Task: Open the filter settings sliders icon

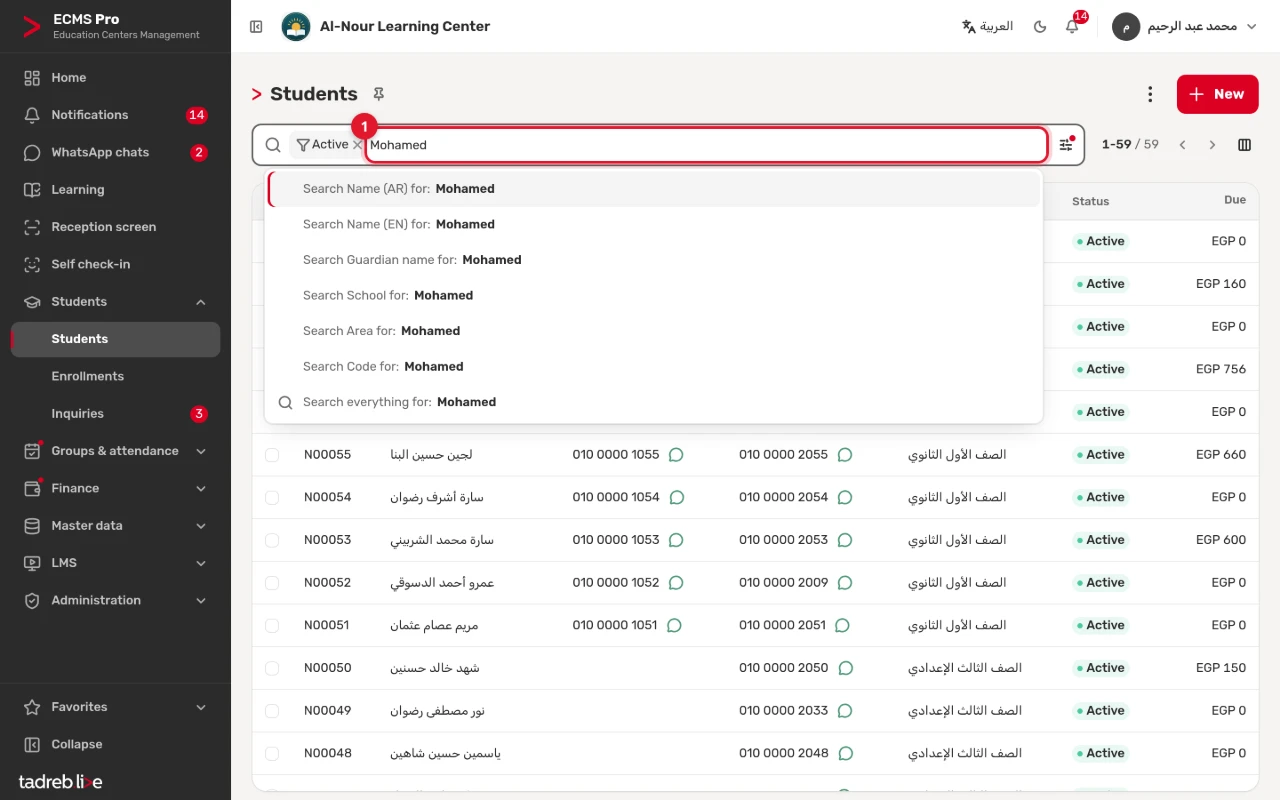Action: pos(1066,145)
